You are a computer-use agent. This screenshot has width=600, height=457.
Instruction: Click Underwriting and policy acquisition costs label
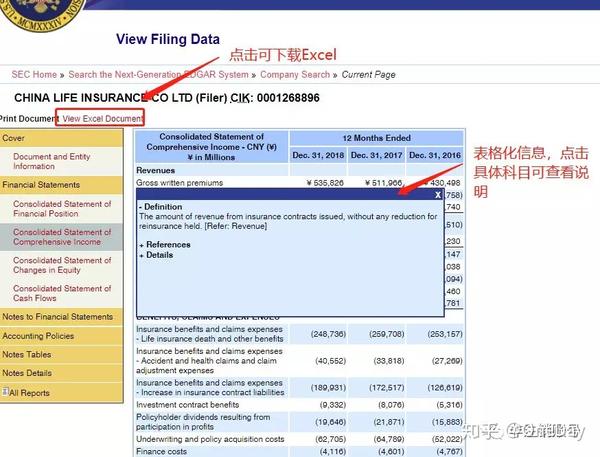tap(210, 439)
